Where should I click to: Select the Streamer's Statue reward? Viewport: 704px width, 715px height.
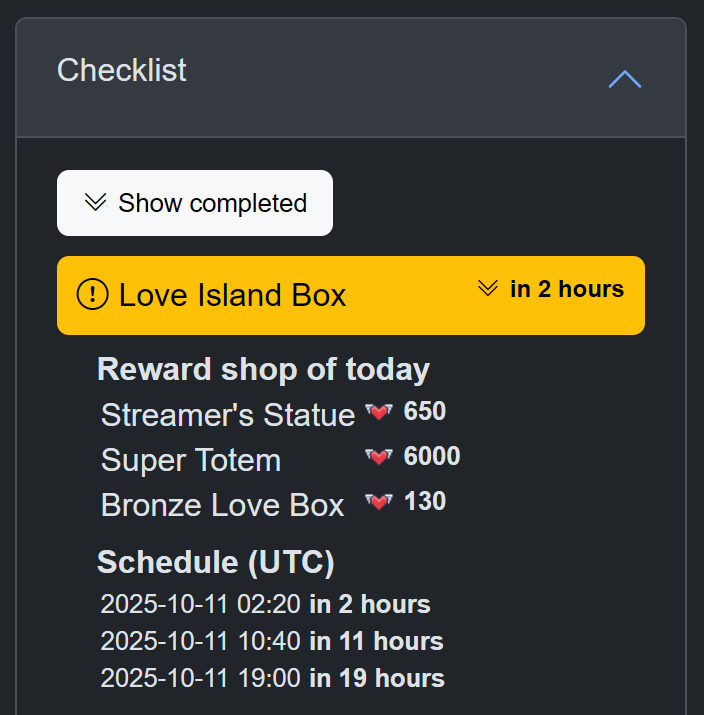click(228, 415)
